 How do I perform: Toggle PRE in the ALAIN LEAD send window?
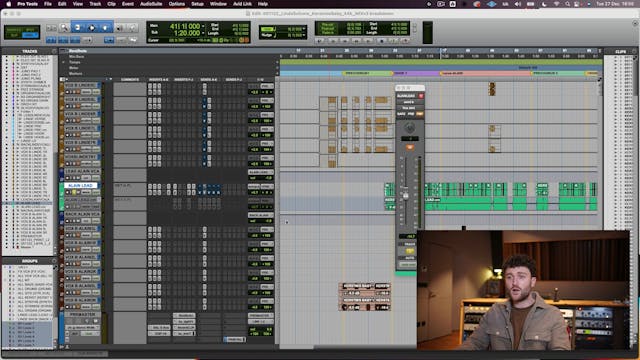(411, 114)
